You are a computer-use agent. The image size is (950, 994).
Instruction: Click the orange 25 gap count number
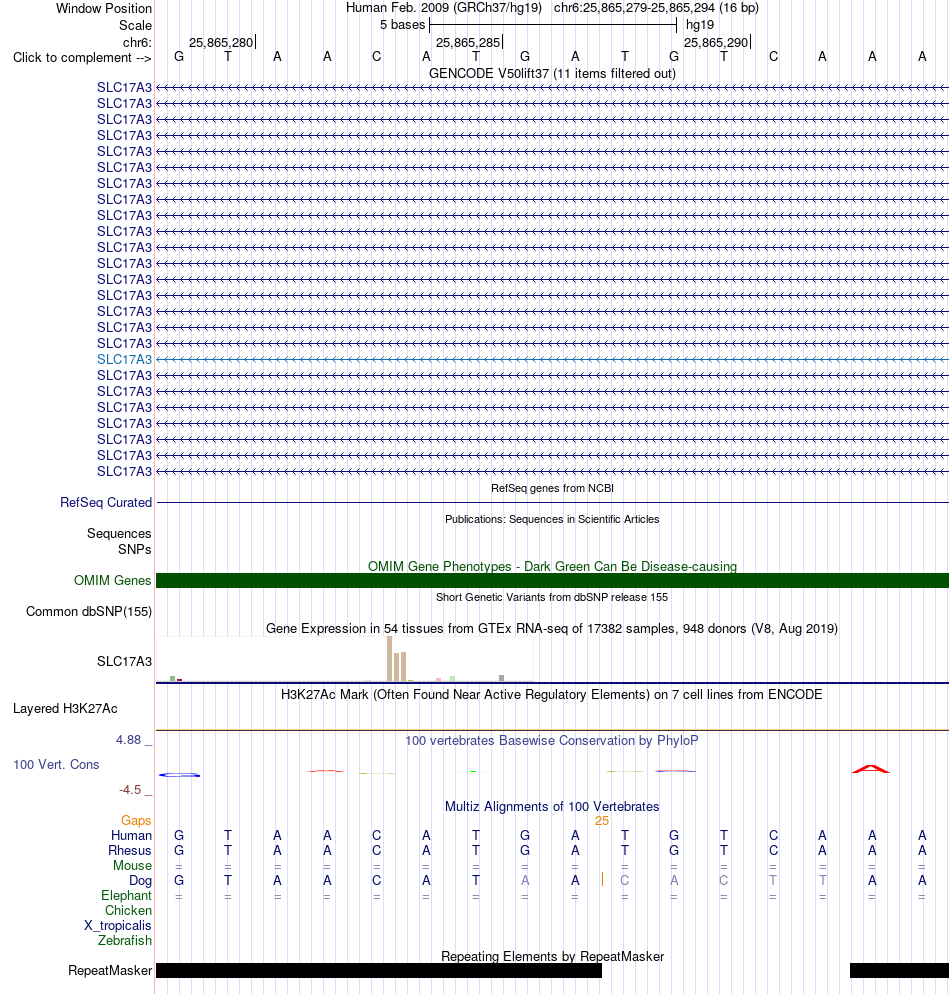click(602, 821)
